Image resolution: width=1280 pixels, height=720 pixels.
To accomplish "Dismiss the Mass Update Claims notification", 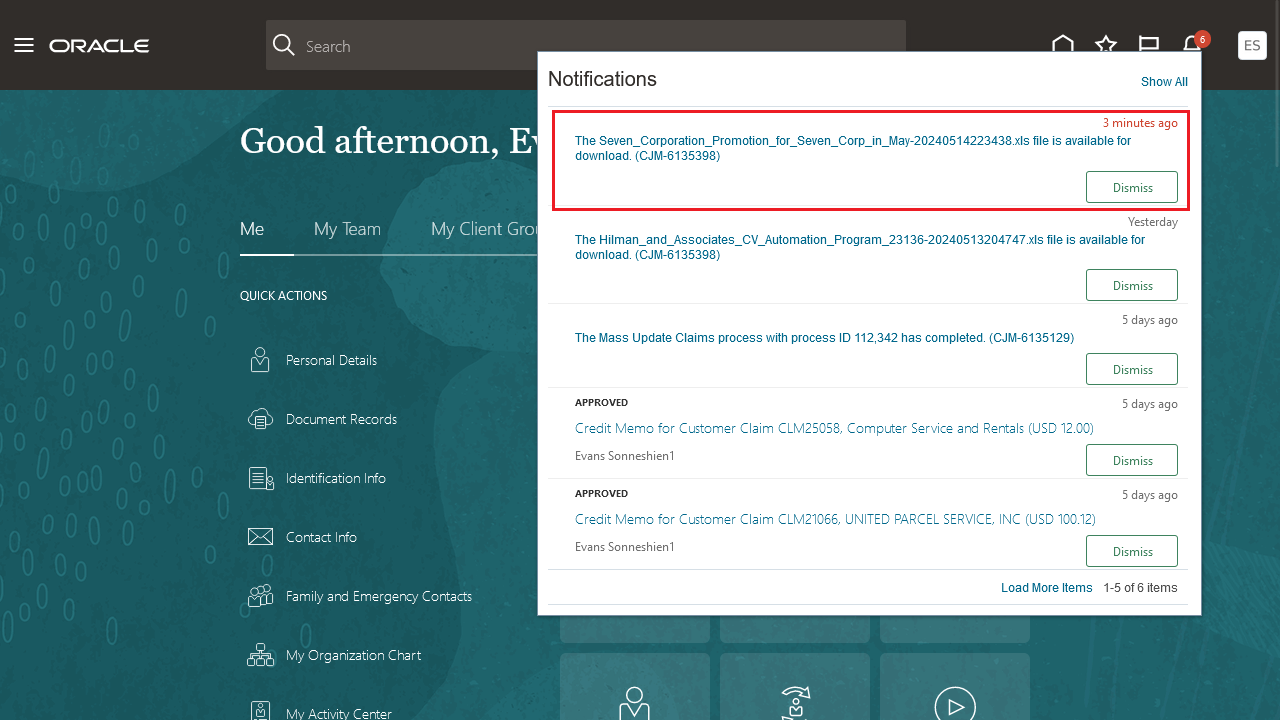I will coord(1132,369).
